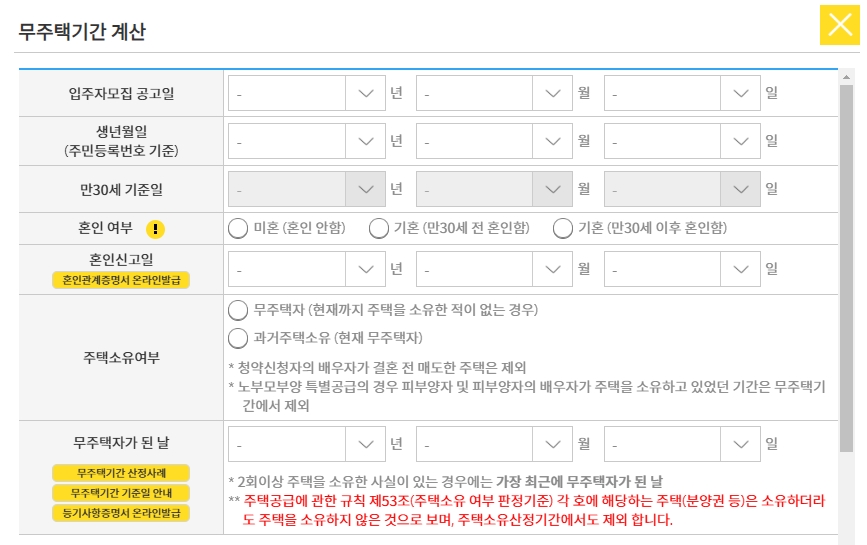Open 무주택자가 된 날 day dropdown
The image size is (867, 545).
[682, 444]
